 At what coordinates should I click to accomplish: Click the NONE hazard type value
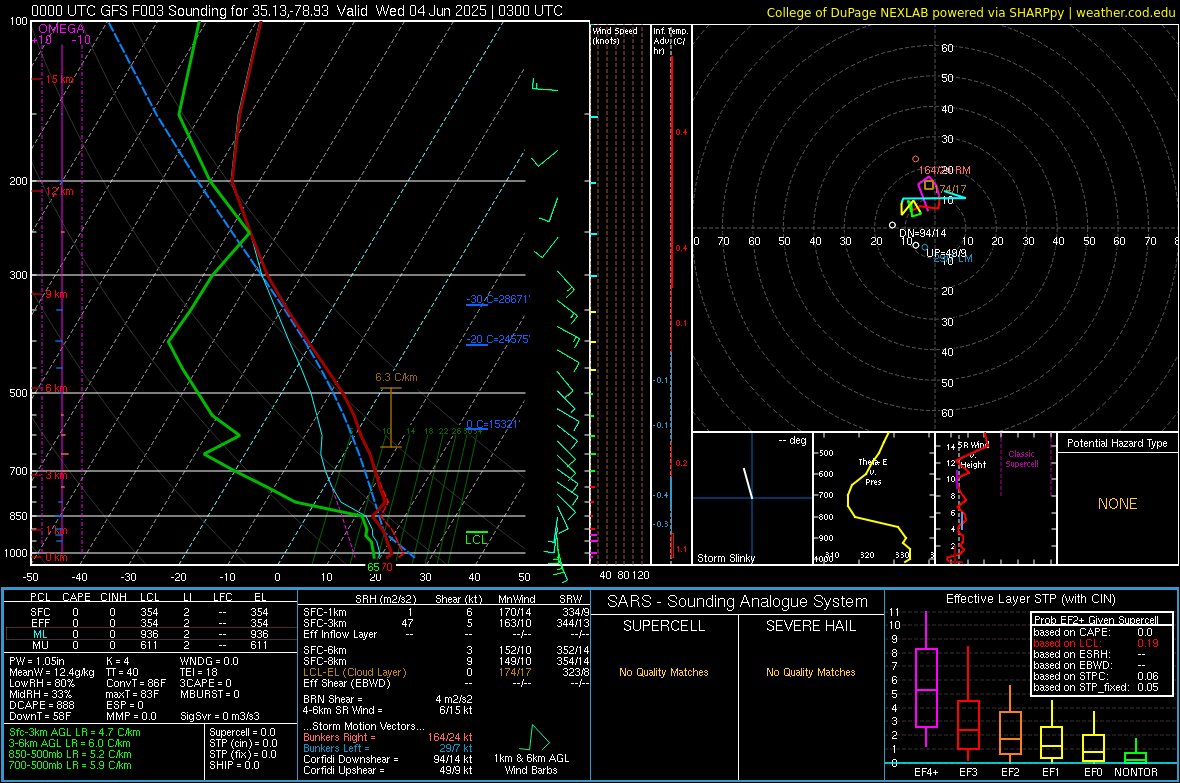coord(1118,504)
